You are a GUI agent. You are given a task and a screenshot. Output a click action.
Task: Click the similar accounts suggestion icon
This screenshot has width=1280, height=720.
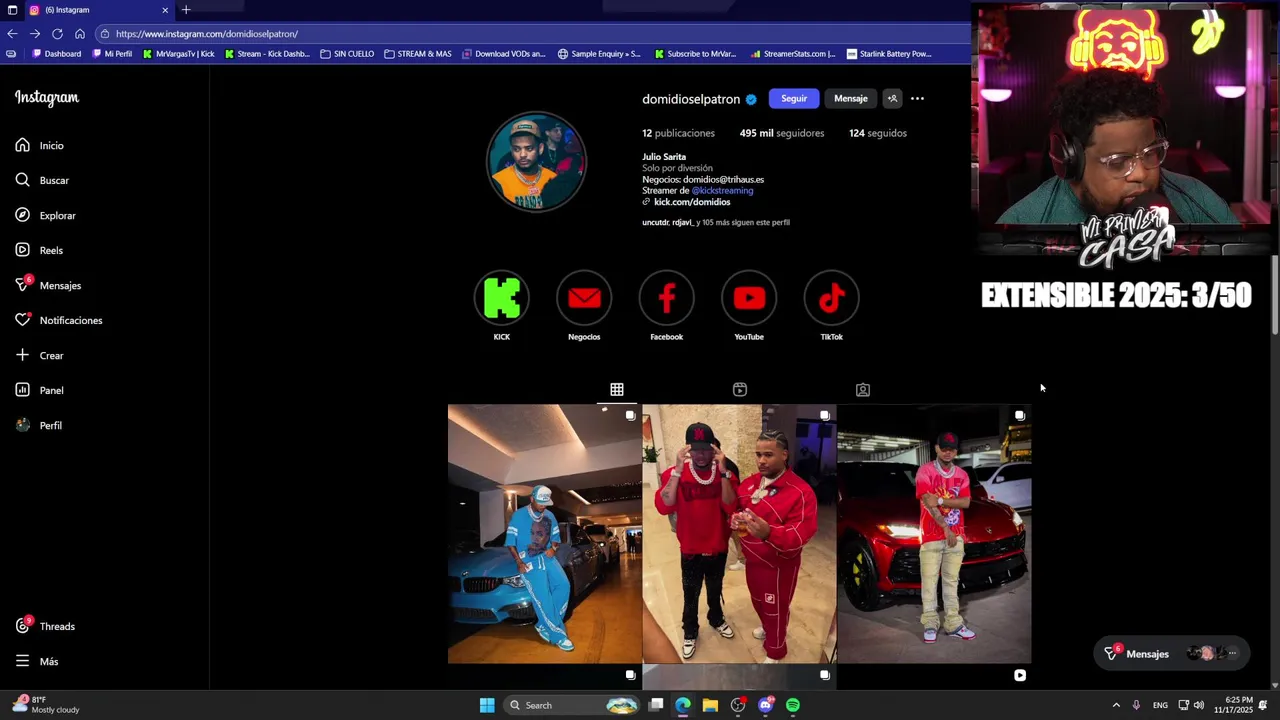click(893, 99)
